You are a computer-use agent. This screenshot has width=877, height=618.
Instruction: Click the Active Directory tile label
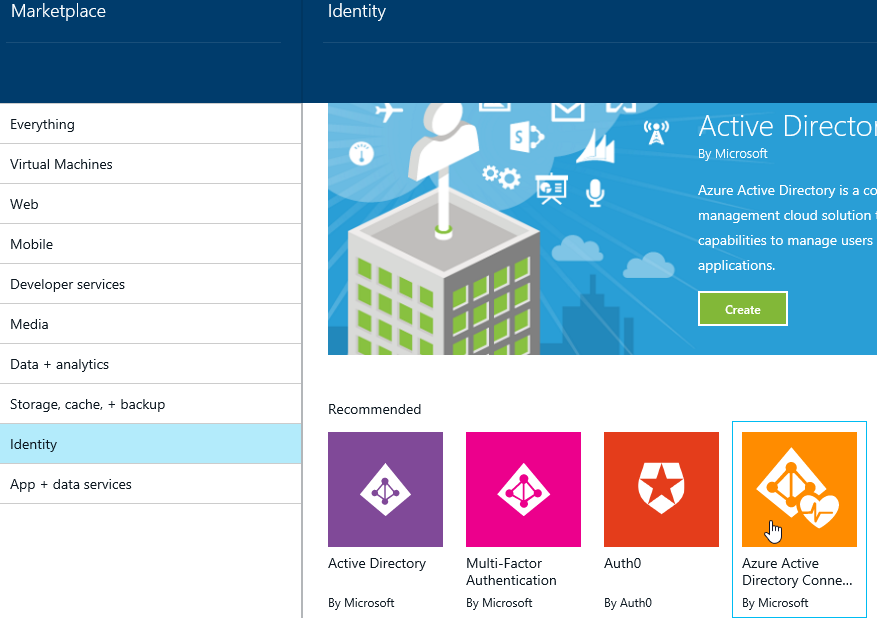376,563
